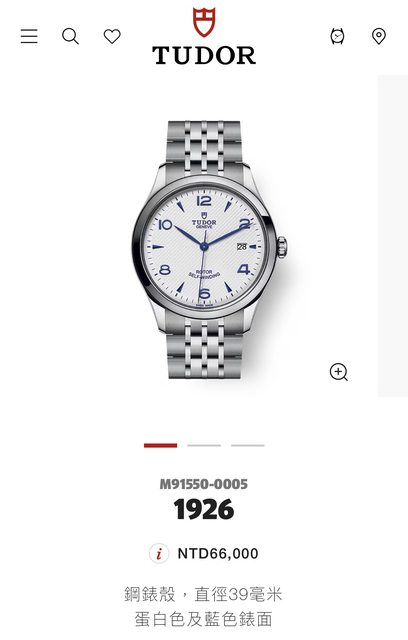Switch to the third image slide indicator
408x640 pixels.
(248, 445)
